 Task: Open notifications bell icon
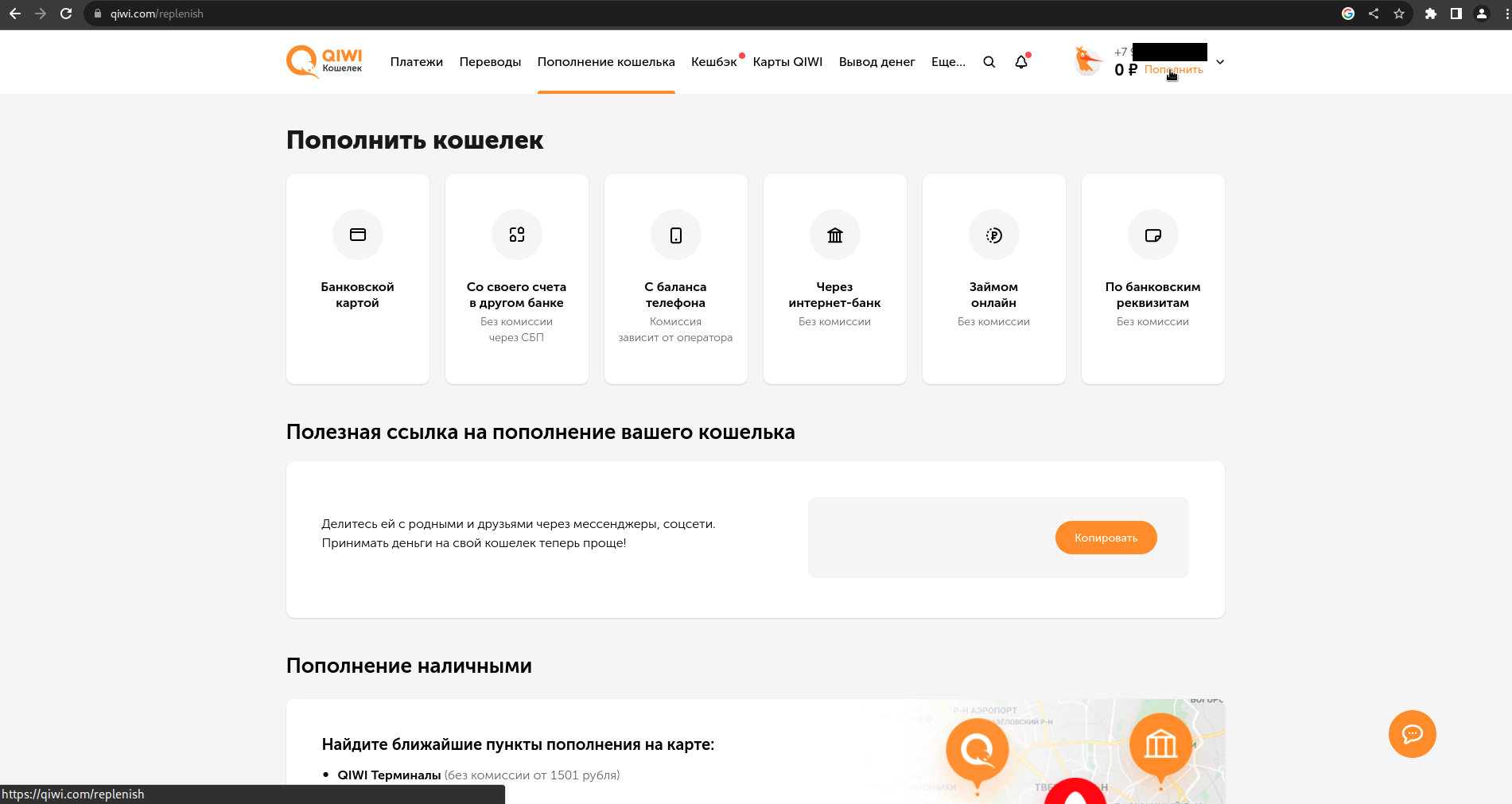click(x=1021, y=62)
